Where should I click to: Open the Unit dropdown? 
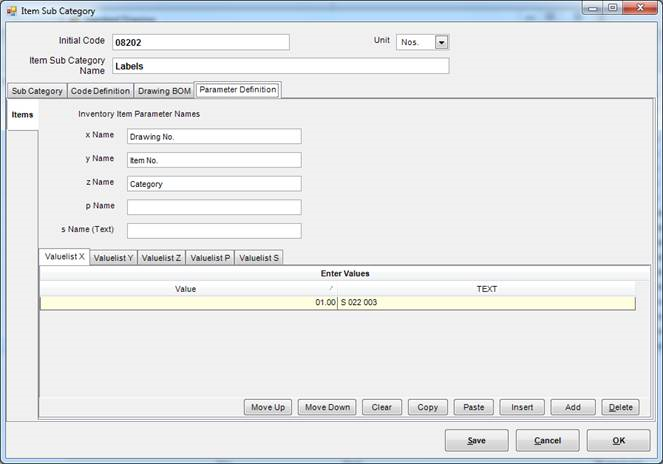coord(441,42)
